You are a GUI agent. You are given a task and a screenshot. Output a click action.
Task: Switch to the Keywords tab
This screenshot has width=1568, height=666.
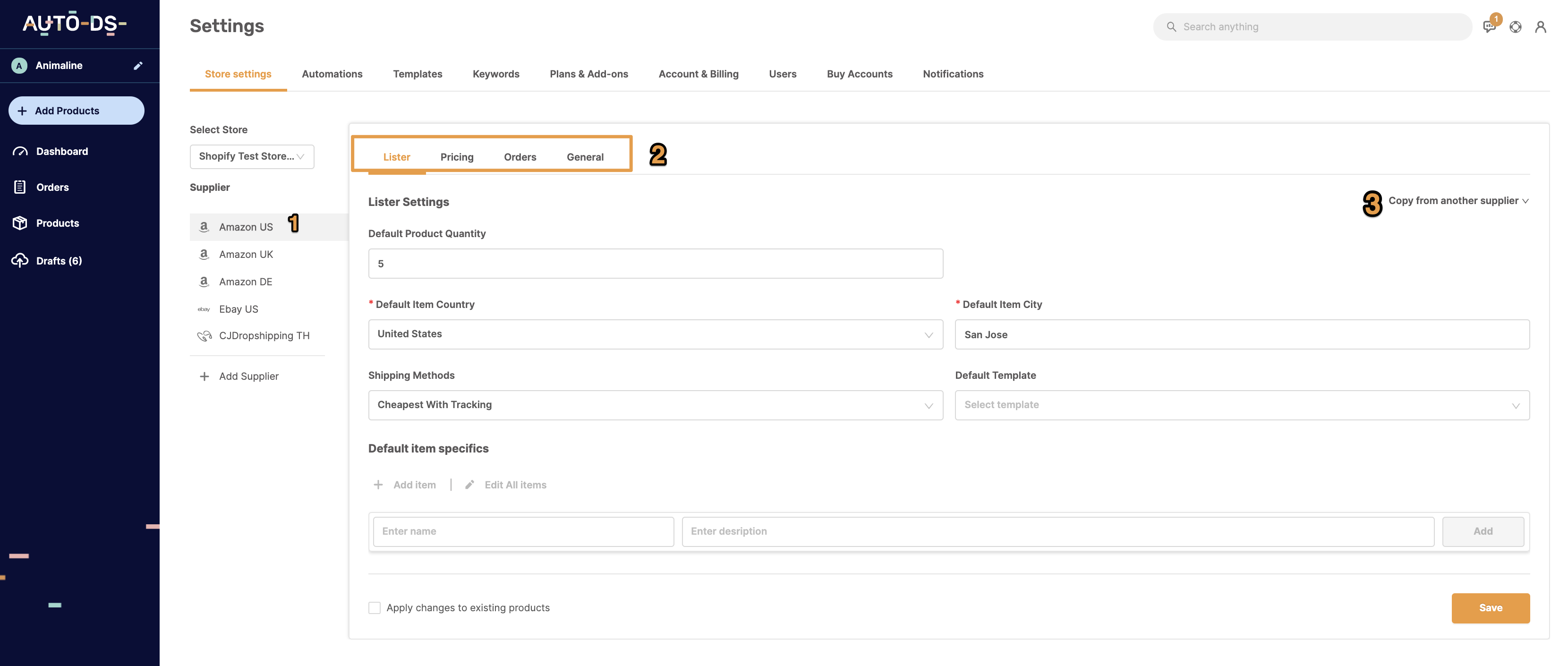pos(496,74)
